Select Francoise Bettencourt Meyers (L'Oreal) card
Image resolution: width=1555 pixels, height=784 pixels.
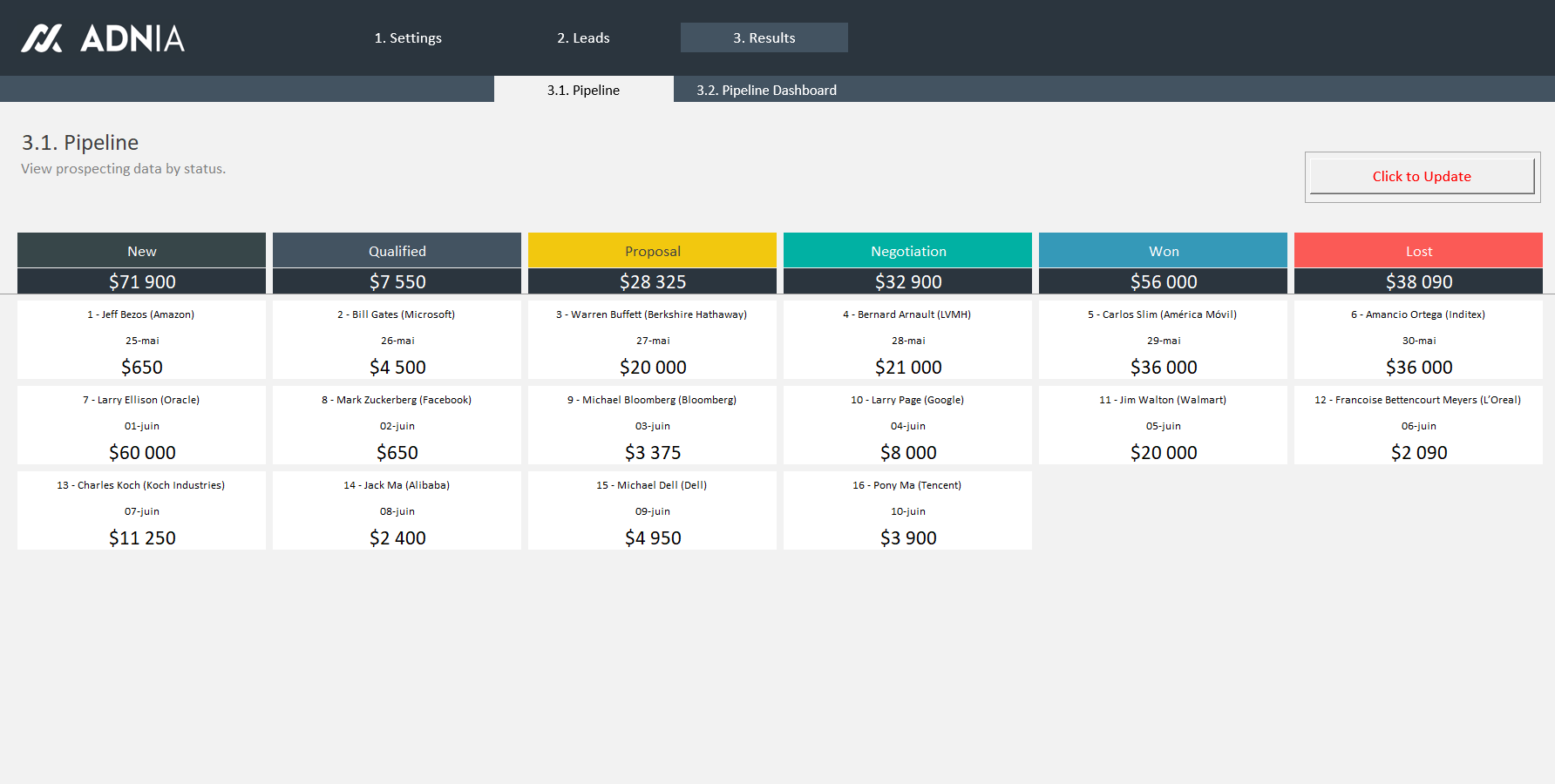tap(1418, 425)
